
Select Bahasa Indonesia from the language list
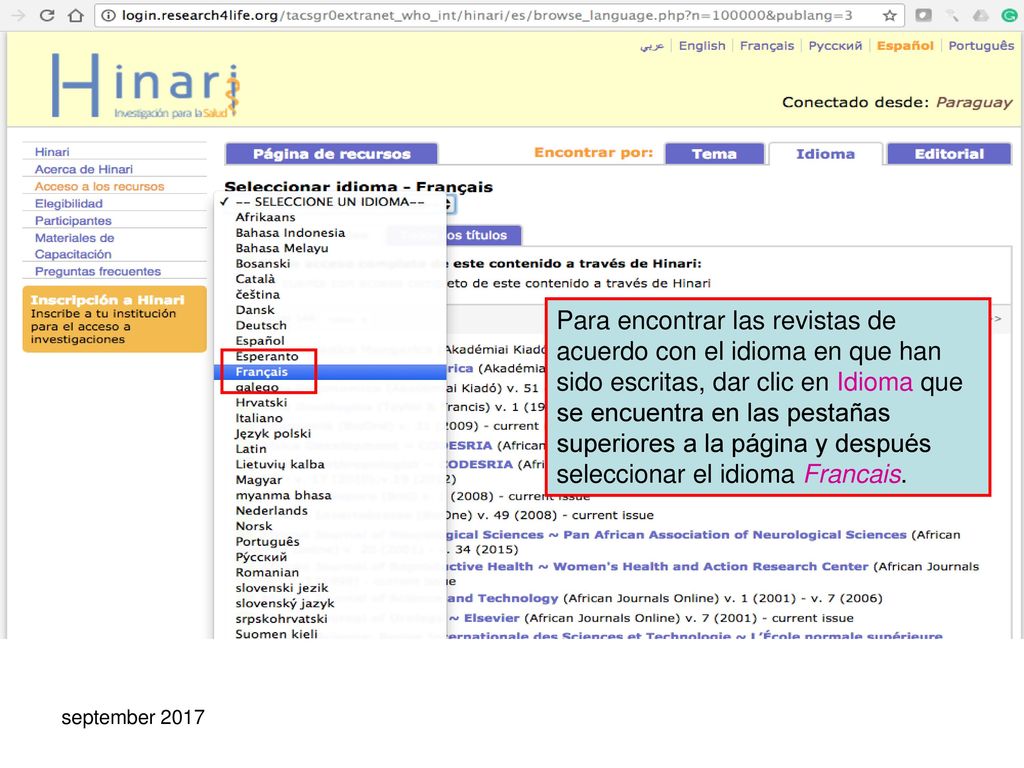(x=330, y=232)
